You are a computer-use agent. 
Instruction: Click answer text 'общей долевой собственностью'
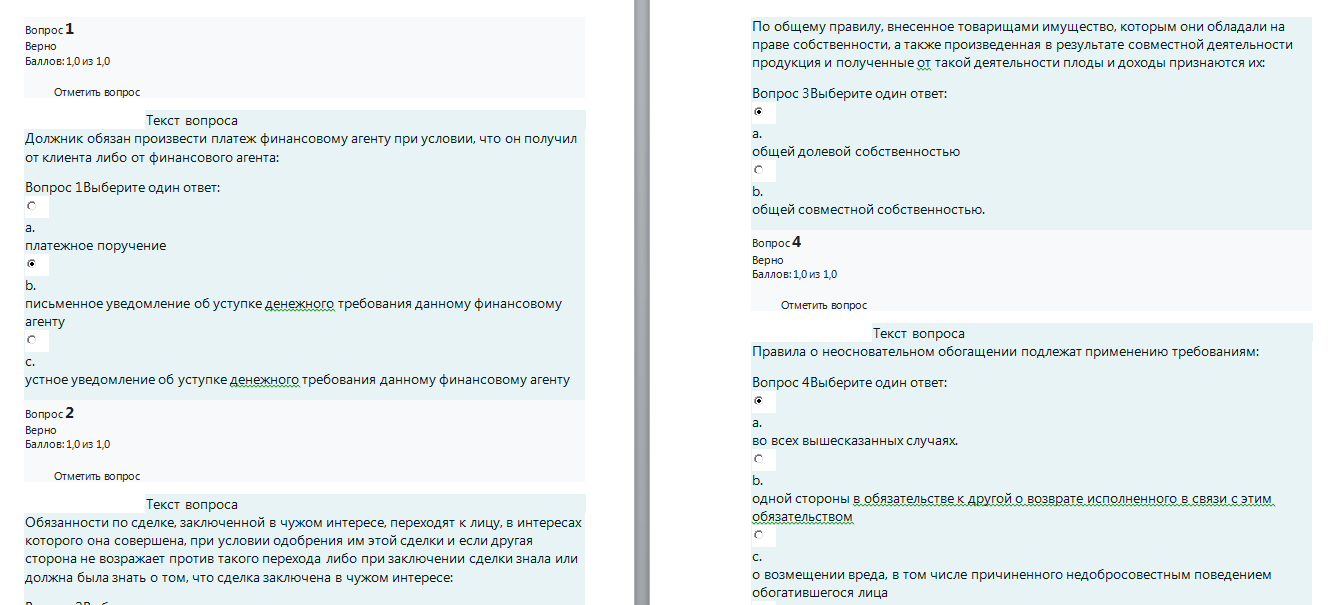click(x=856, y=152)
